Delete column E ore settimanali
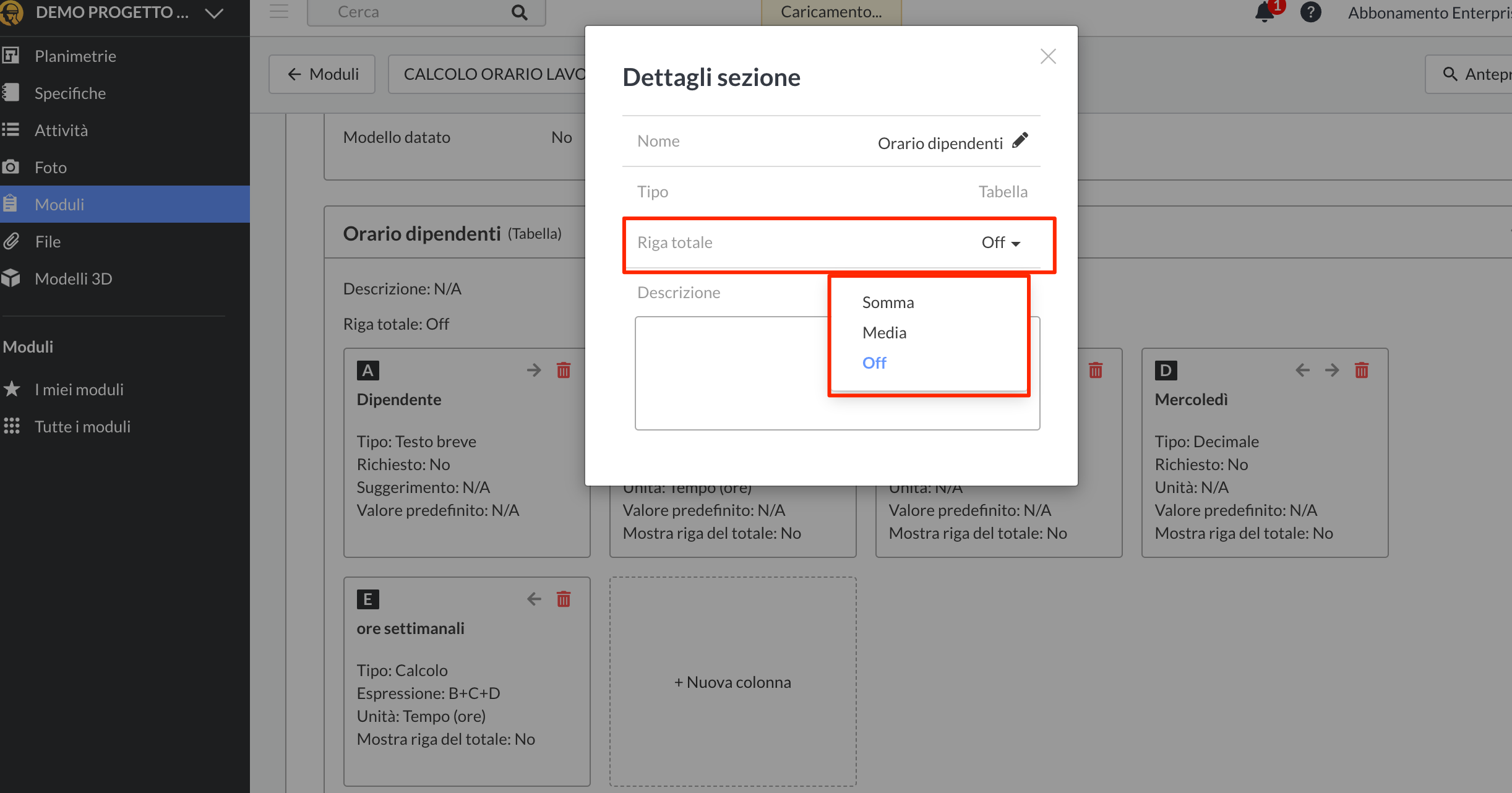This screenshot has width=1512, height=793. (x=563, y=599)
